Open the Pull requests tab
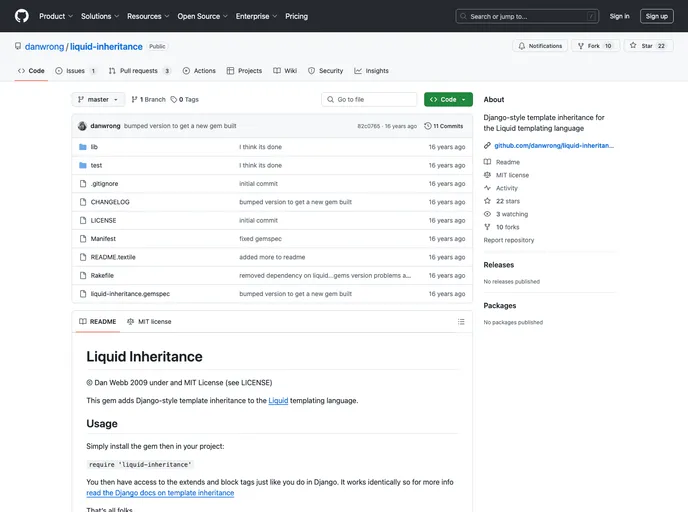The width and height of the screenshot is (688, 512). pos(139,71)
